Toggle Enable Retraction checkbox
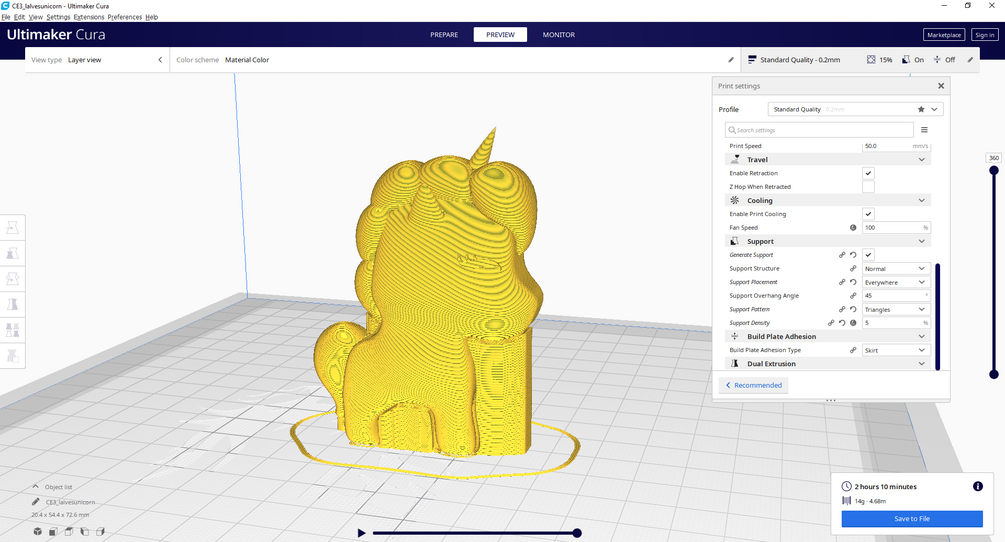The height and width of the screenshot is (542, 1005). pyautogui.click(x=868, y=173)
